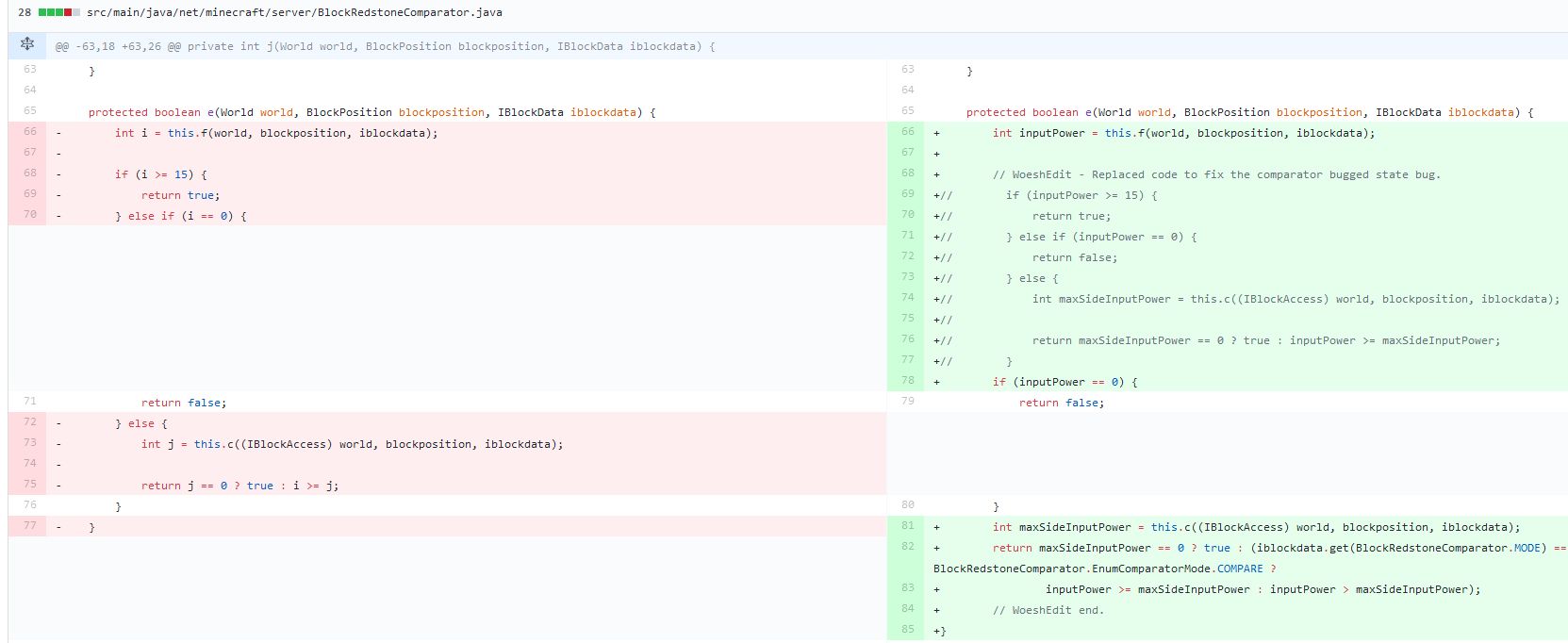Select unchanged line number 63 on right side
The width and height of the screenshot is (1568, 643).
pyautogui.click(x=907, y=70)
